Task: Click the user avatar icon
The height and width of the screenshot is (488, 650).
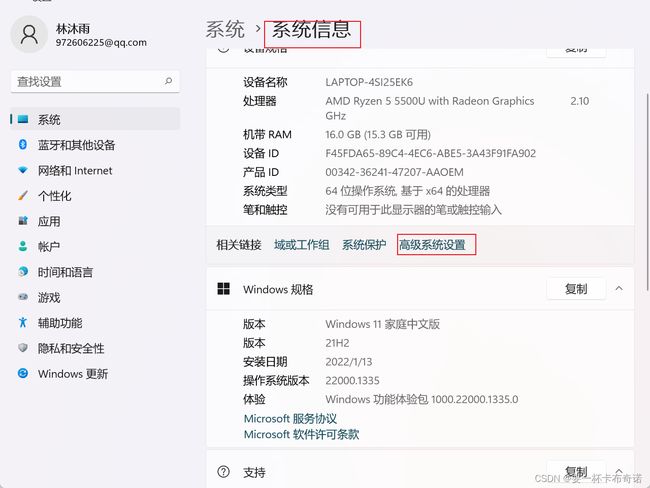Action: coord(29,34)
